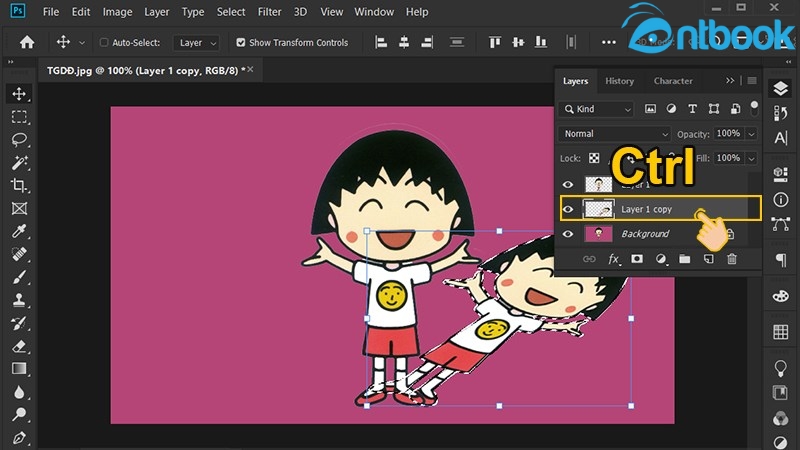Select the Dodge tool
Viewport: 800px width, 450px height.
[19, 414]
